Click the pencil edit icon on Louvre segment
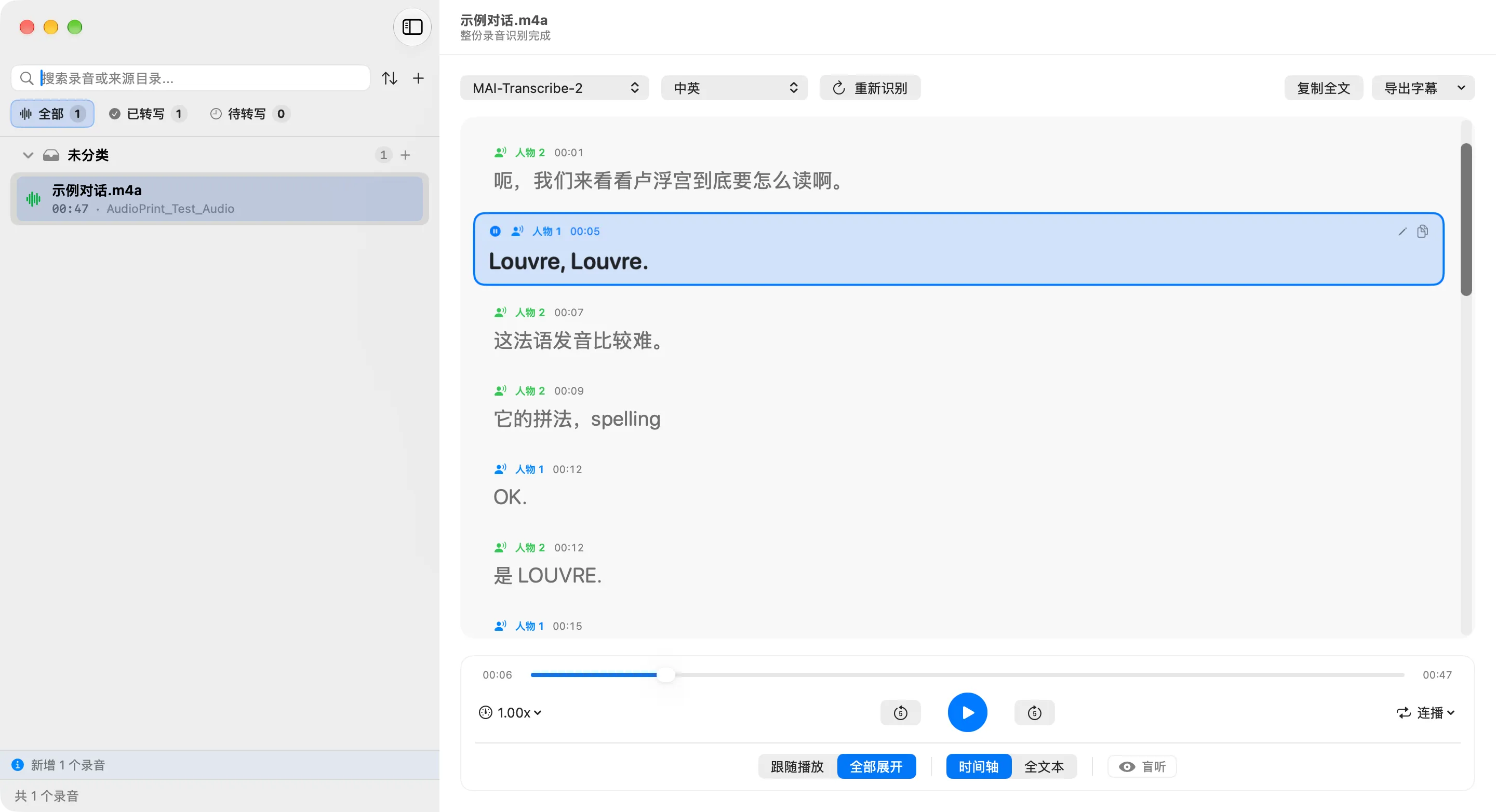The height and width of the screenshot is (812, 1496). [1402, 232]
